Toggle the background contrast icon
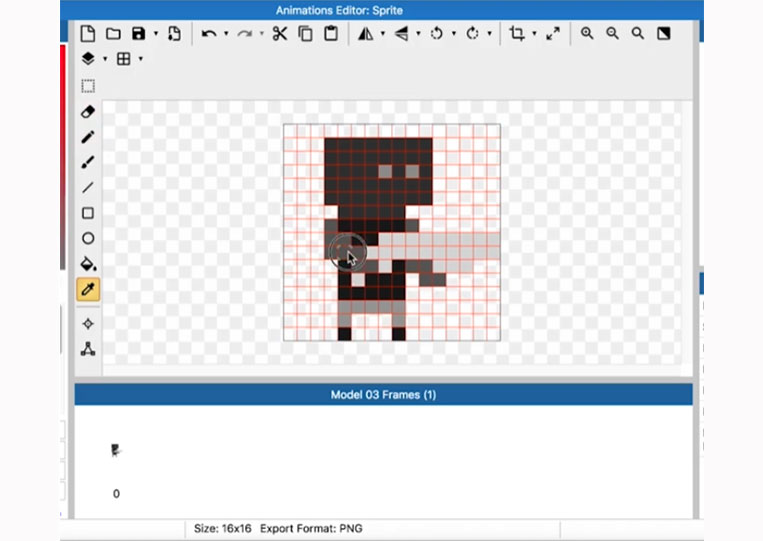The image size is (763, 541). (664, 34)
